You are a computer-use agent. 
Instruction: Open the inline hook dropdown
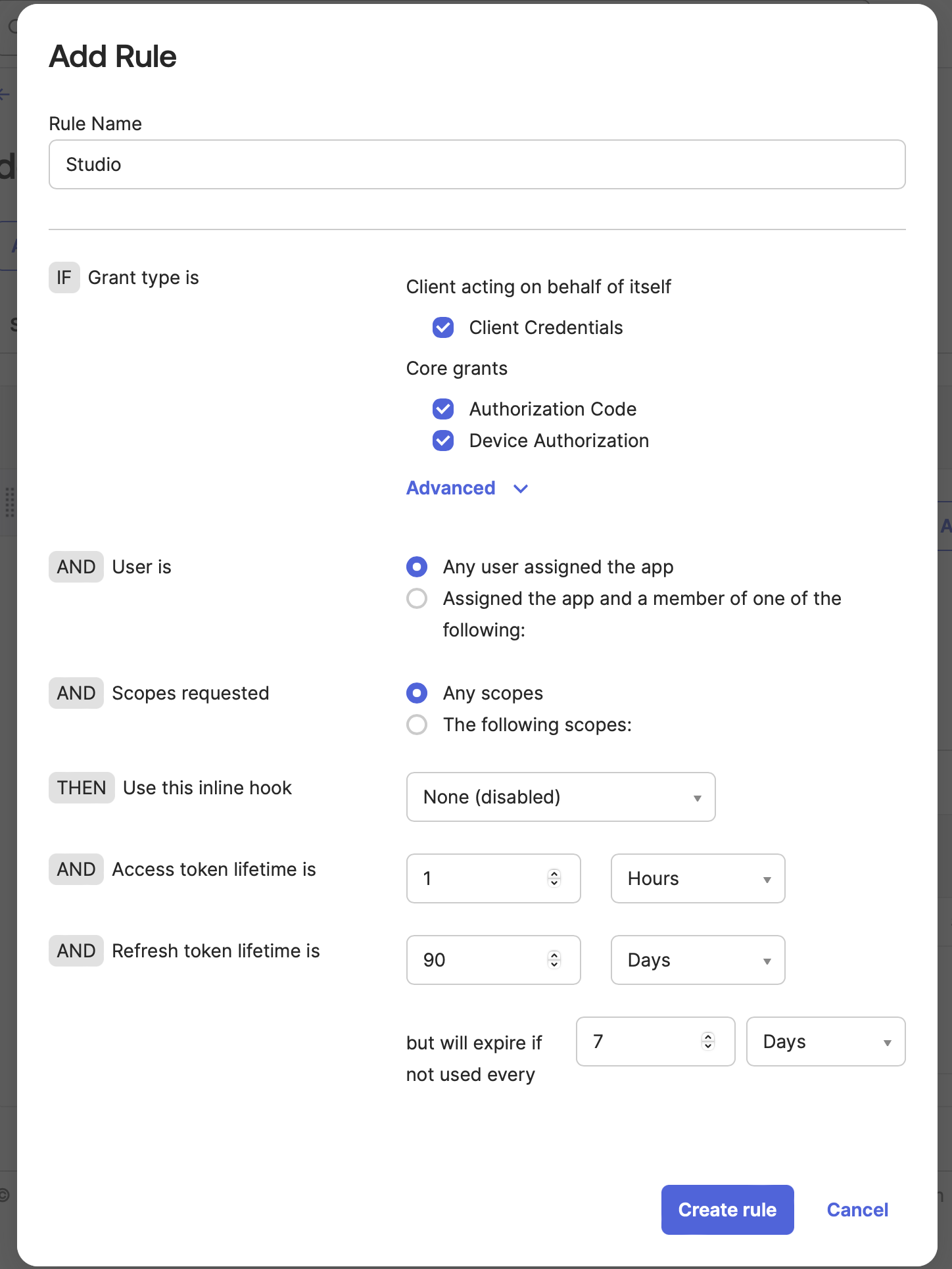click(x=560, y=797)
